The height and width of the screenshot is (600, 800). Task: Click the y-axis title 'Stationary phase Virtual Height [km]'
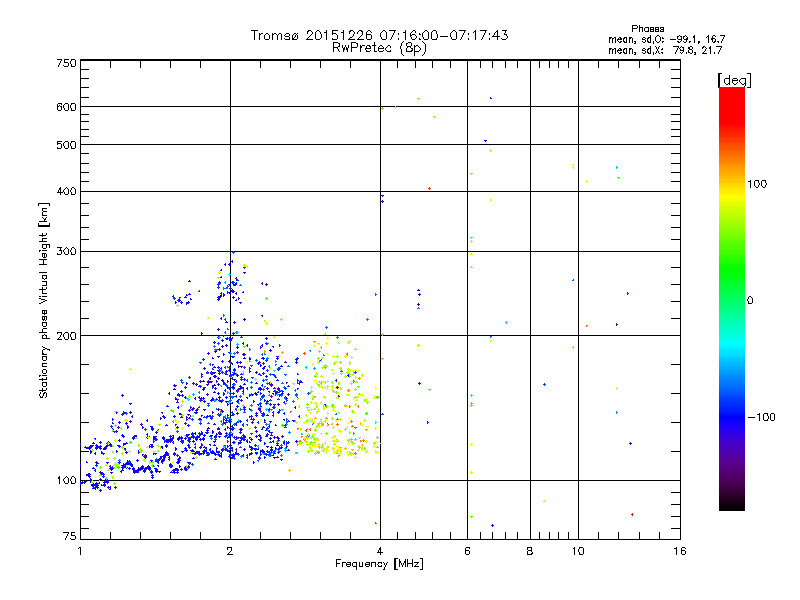coord(44,301)
